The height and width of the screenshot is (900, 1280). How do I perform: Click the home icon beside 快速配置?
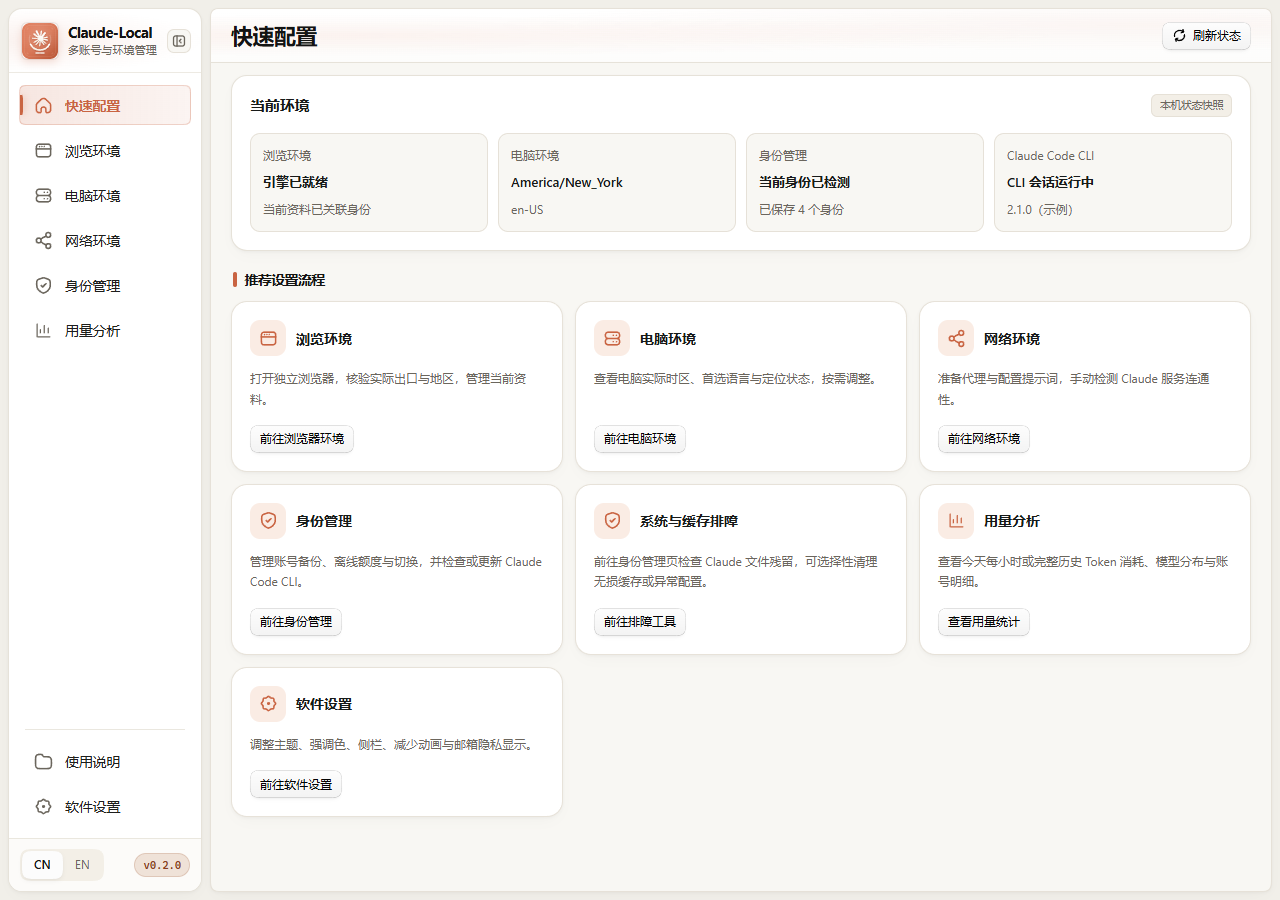(43, 106)
